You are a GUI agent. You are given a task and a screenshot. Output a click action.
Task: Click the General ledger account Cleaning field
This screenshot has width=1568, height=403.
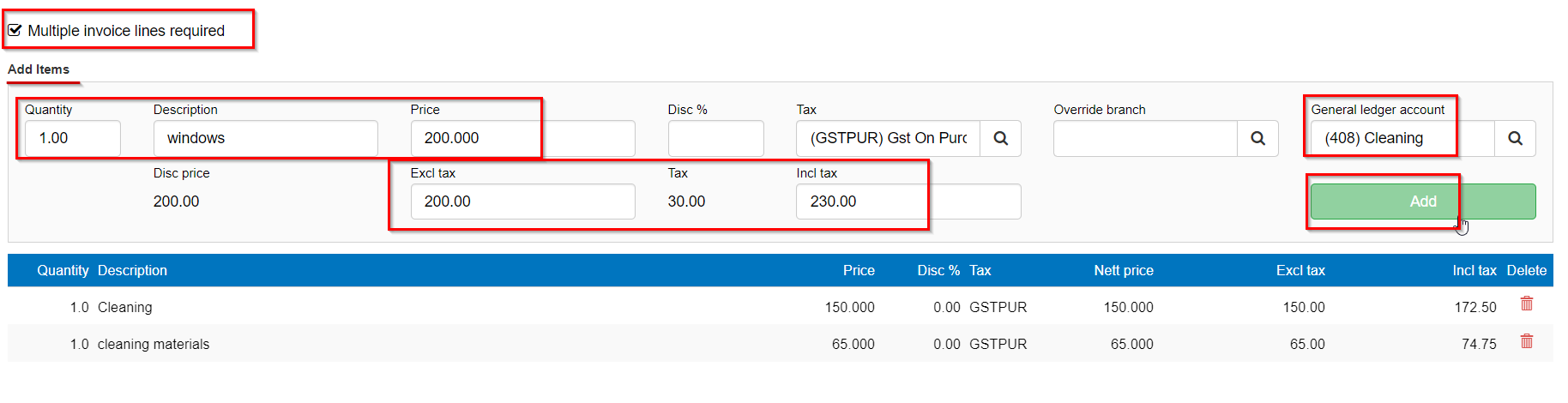(x=1403, y=138)
